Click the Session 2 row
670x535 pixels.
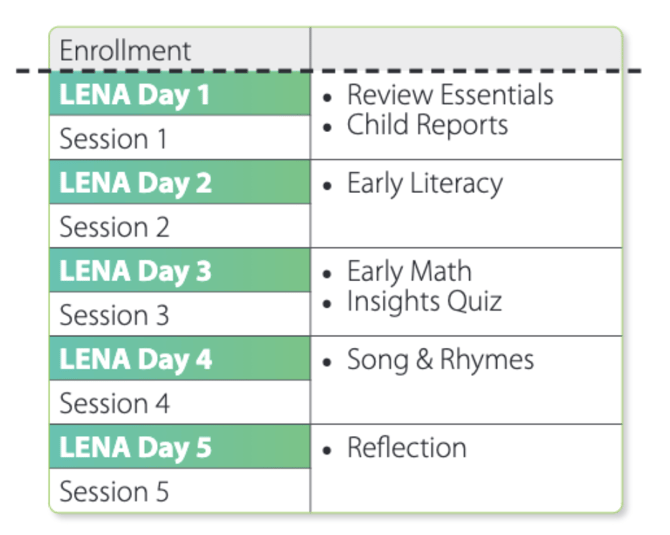[x=114, y=227]
